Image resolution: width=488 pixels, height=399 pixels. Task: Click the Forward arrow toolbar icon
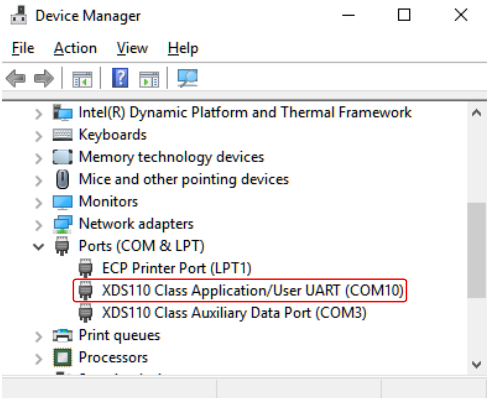[44, 78]
